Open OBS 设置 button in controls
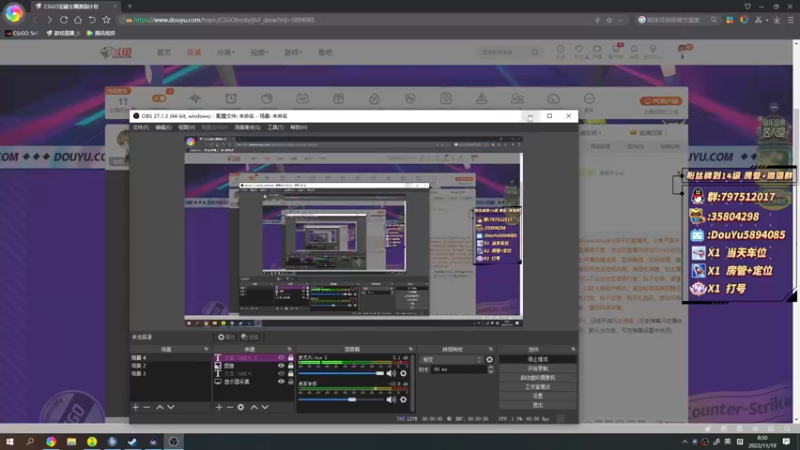The height and width of the screenshot is (450, 800). click(x=538, y=396)
